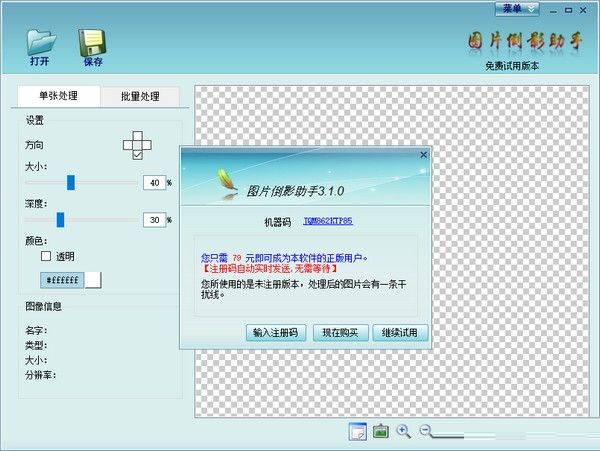Check the top direction box

tap(138, 136)
